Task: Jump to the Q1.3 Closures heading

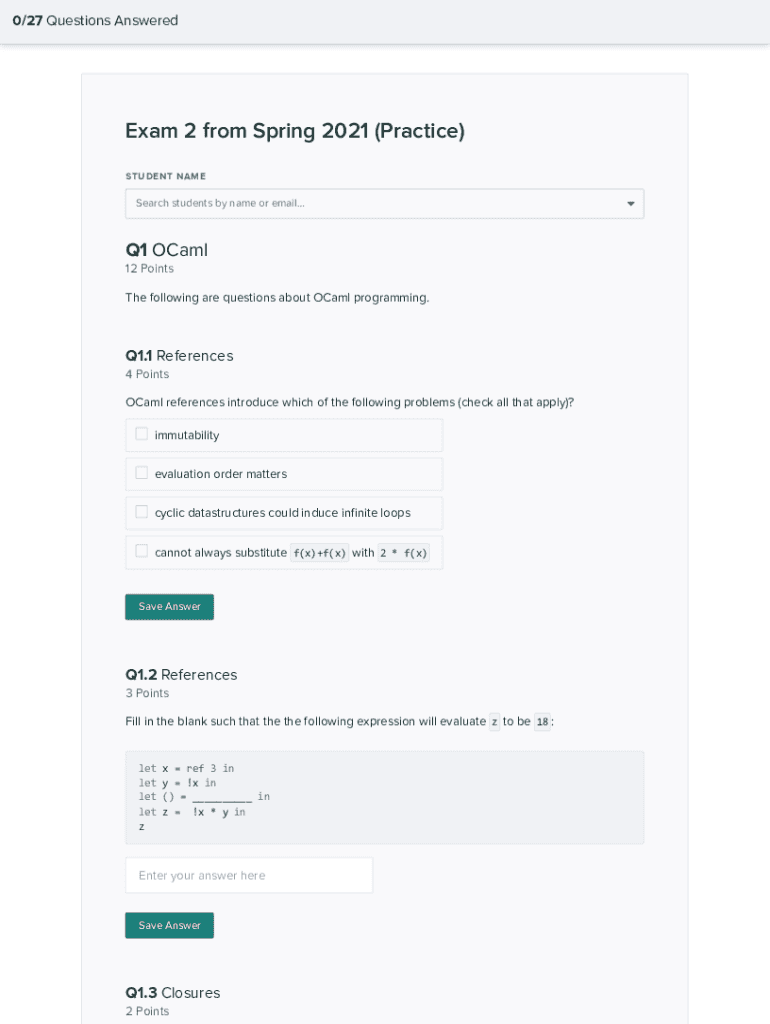Action: [172, 993]
